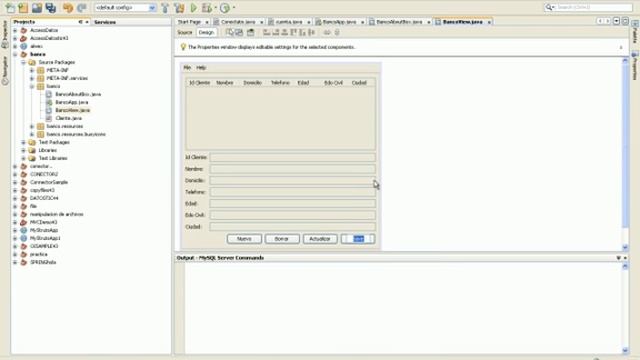Viewport: 640px width, 360px height.
Task: Expand the AccessDatos project node
Action: click(x=15, y=30)
